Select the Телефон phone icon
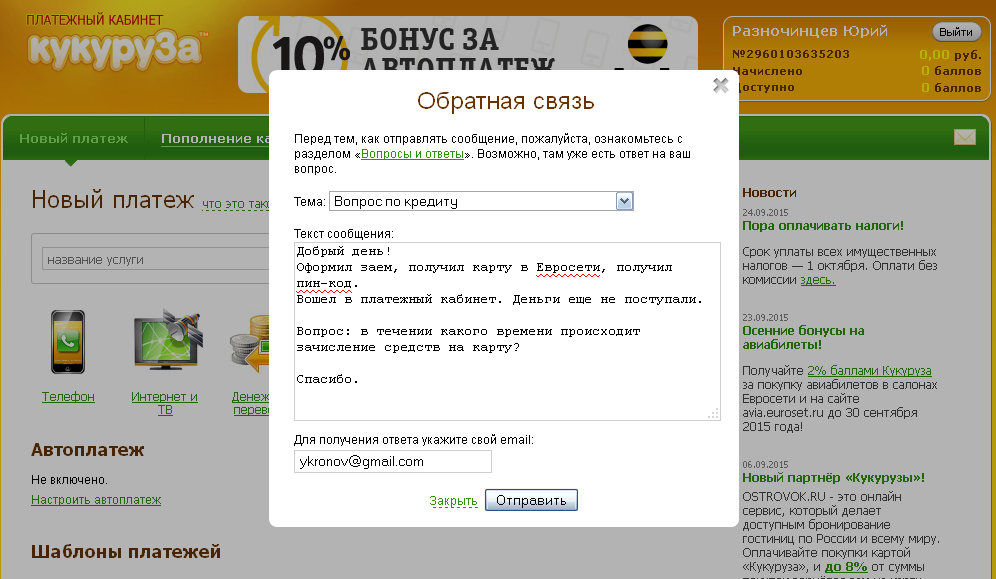Viewport: 996px width, 579px height. [68, 342]
